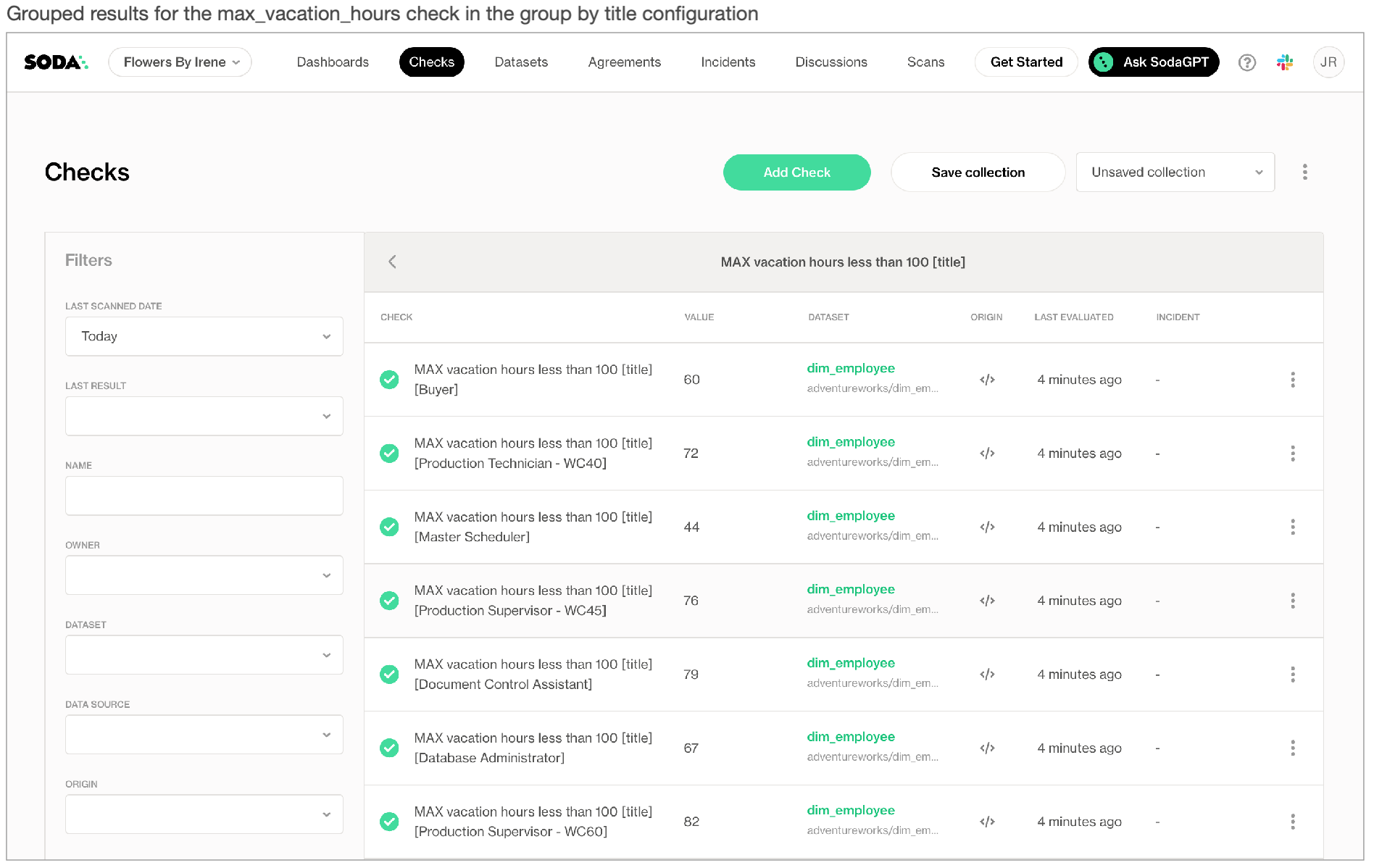
Task: Expand the Owner filter dropdown
Action: point(204,575)
